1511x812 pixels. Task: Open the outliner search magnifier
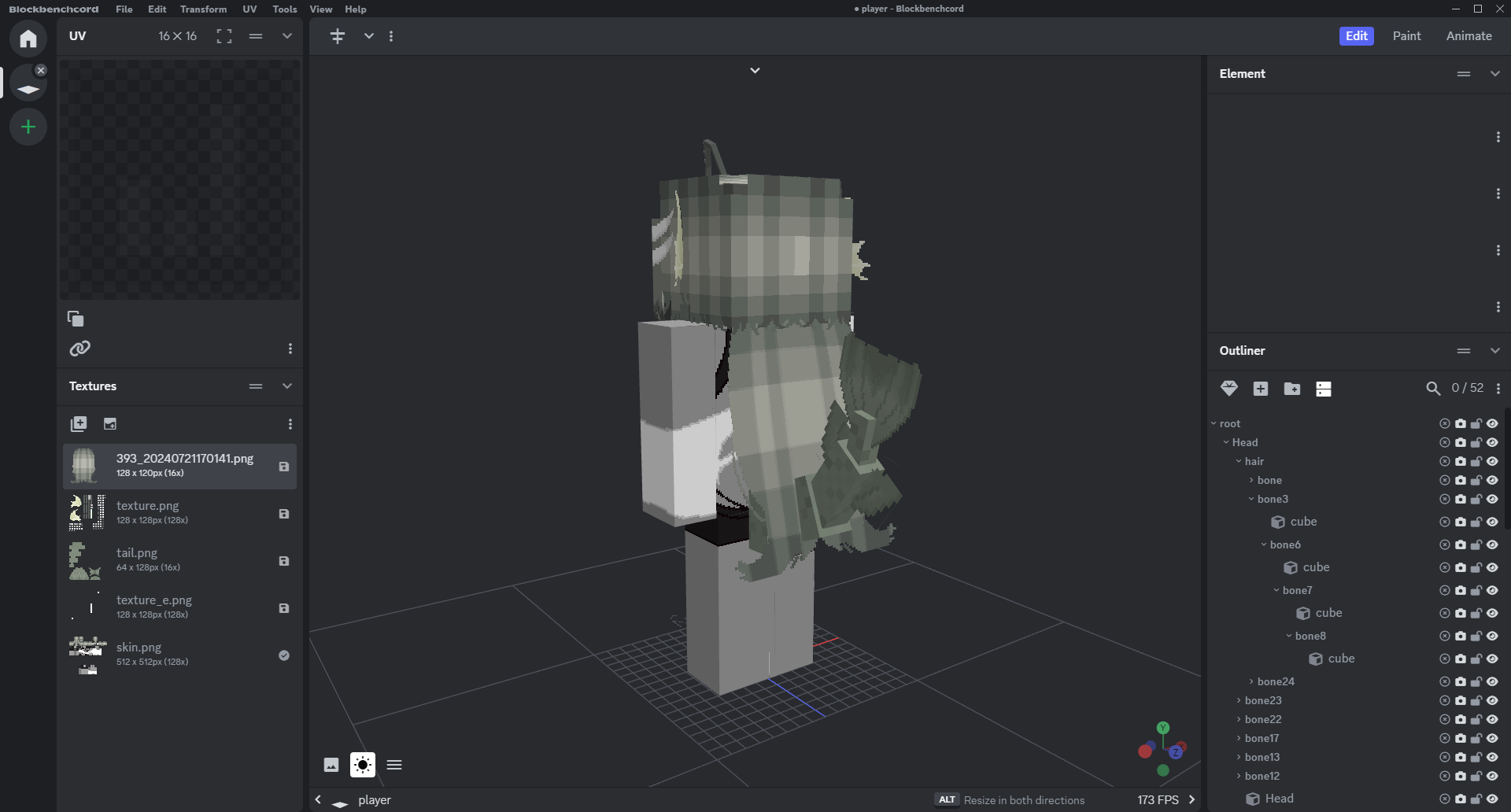pyautogui.click(x=1433, y=389)
